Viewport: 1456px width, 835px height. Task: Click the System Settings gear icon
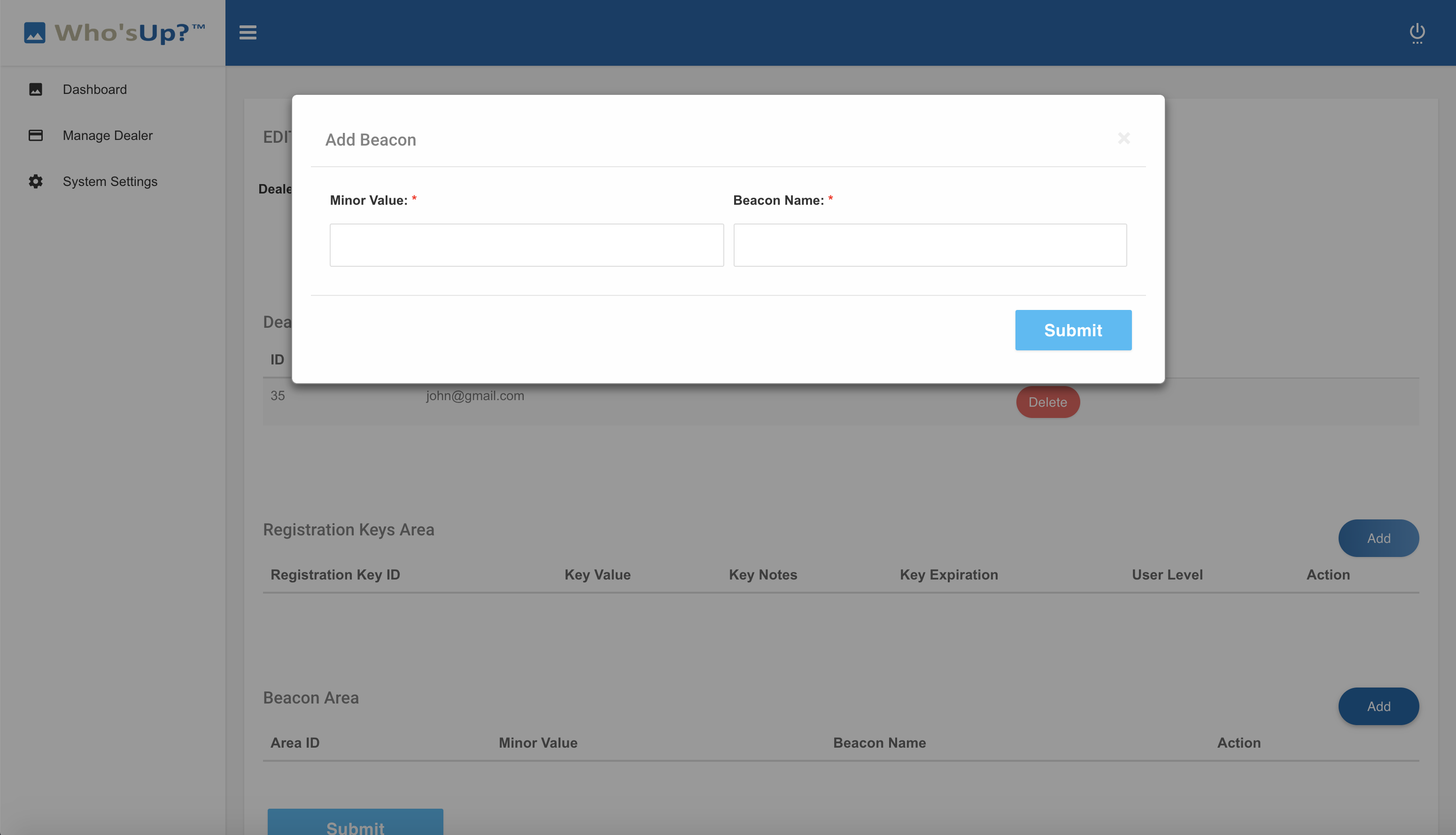point(36,181)
